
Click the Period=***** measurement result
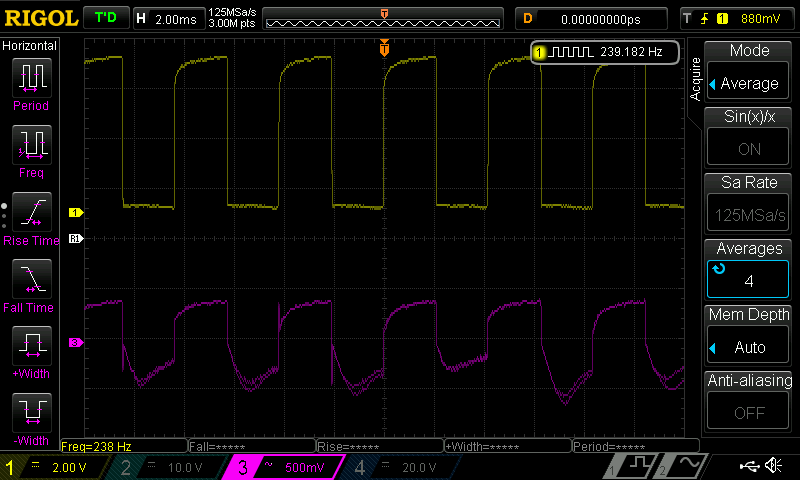click(x=636, y=446)
